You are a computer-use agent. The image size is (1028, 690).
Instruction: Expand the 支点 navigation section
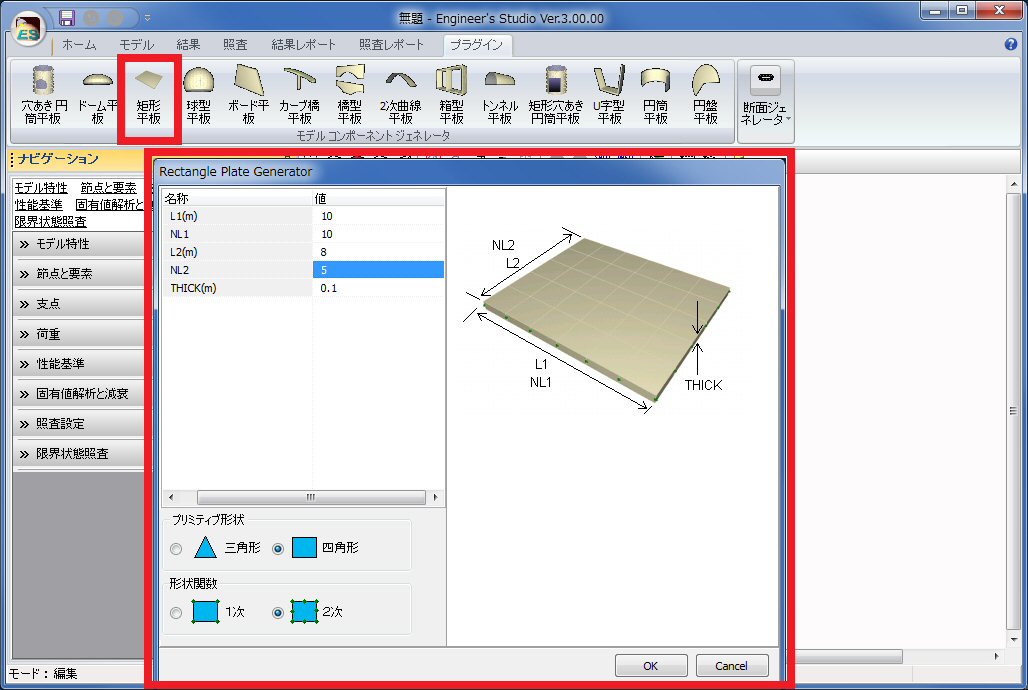79,304
